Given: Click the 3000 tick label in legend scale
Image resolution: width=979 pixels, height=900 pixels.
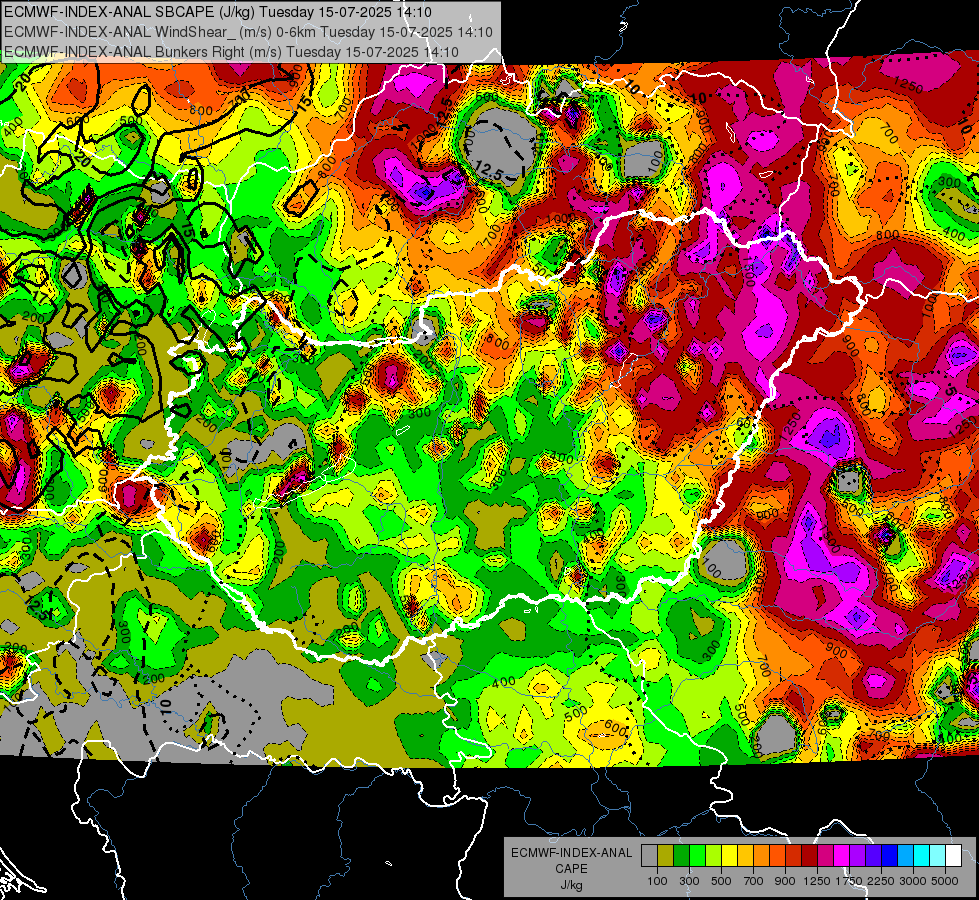Looking at the screenshot, I should (913, 881).
